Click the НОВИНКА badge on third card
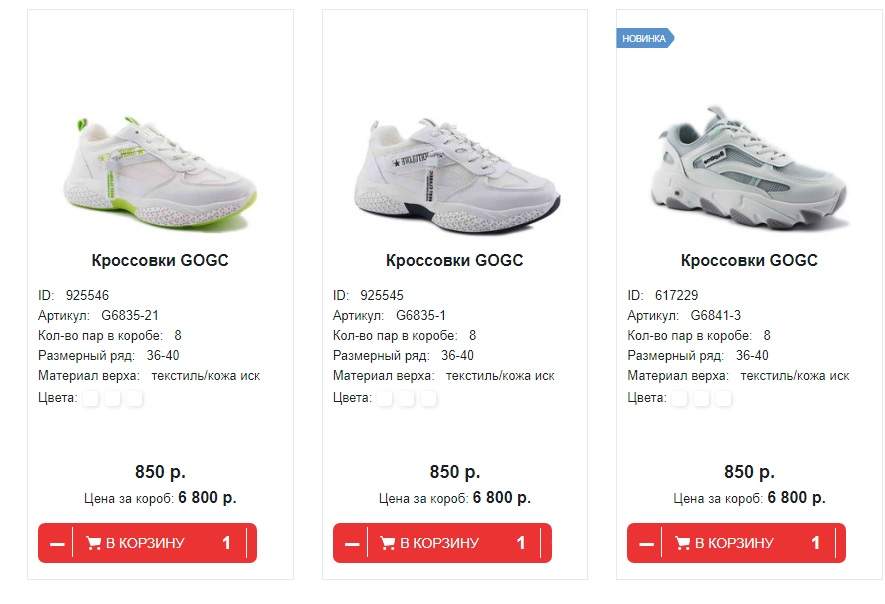Image resolution: width=885 pixels, height=604 pixels. tap(645, 38)
